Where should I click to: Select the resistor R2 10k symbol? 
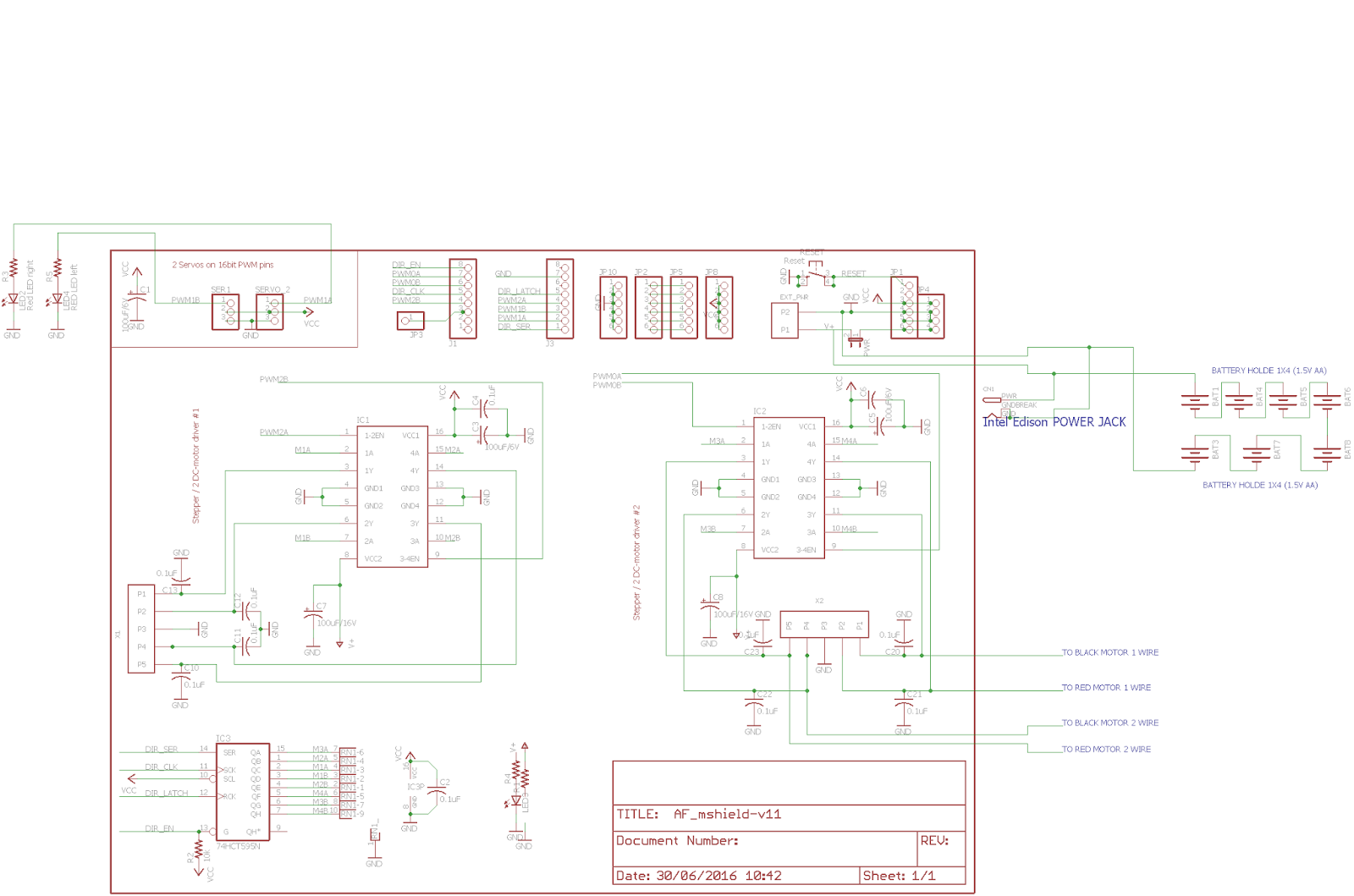[x=201, y=850]
